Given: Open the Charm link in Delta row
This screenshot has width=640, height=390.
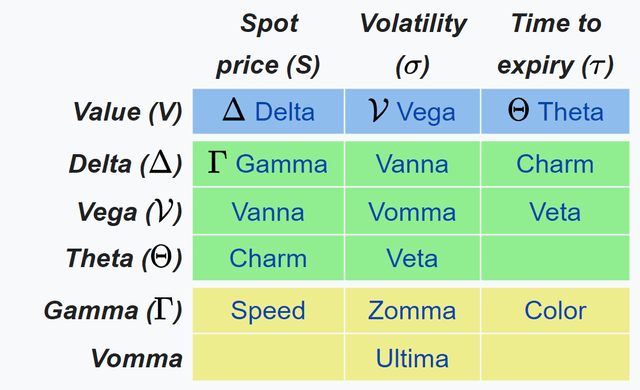Looking at the screenshot, I should pyautogui.click(x=555, y=164).
